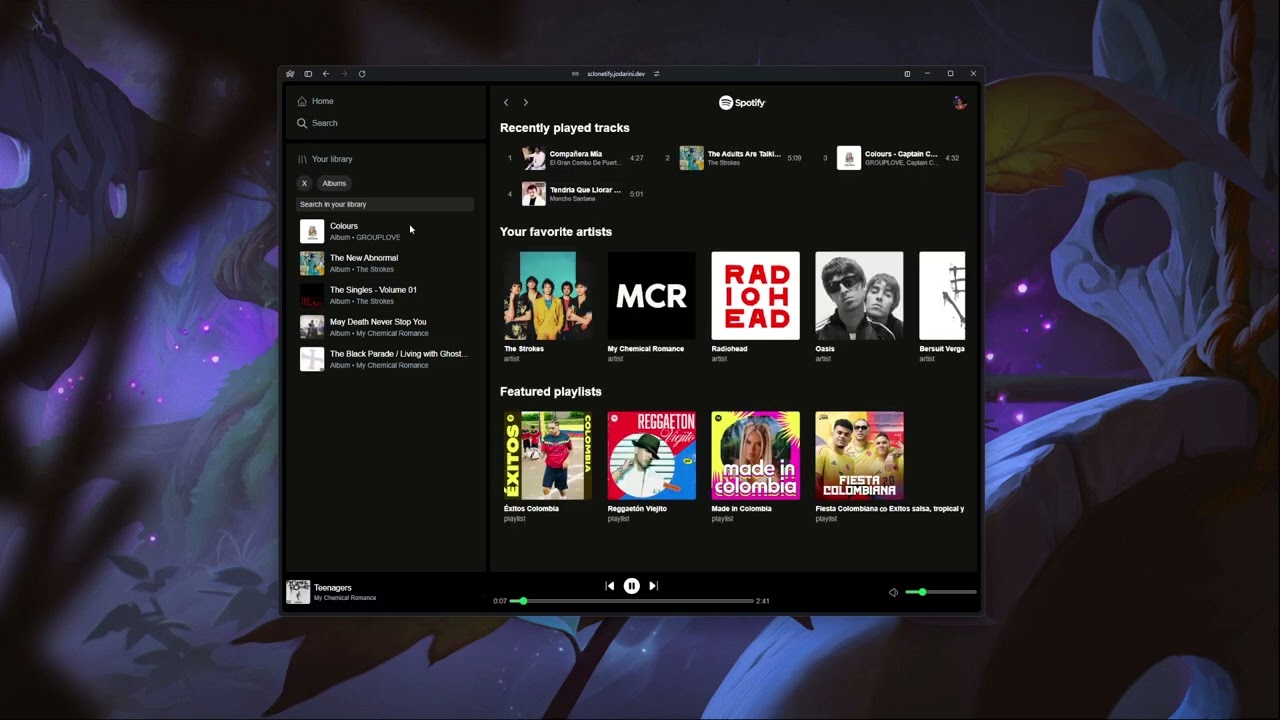
Task: Click the Colours album cover in library
Action: (x=312, y=231)
